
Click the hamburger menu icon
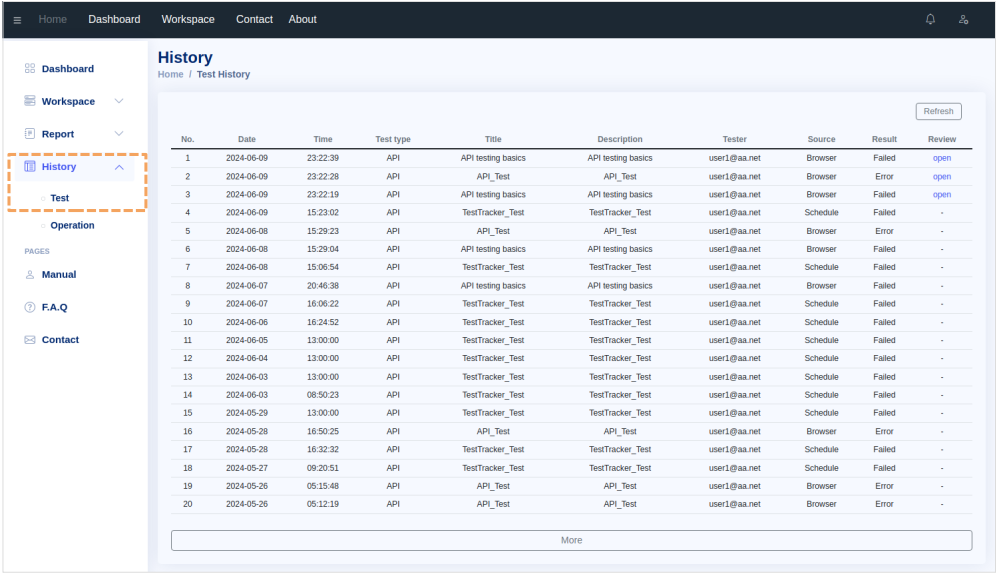[17, 20]
